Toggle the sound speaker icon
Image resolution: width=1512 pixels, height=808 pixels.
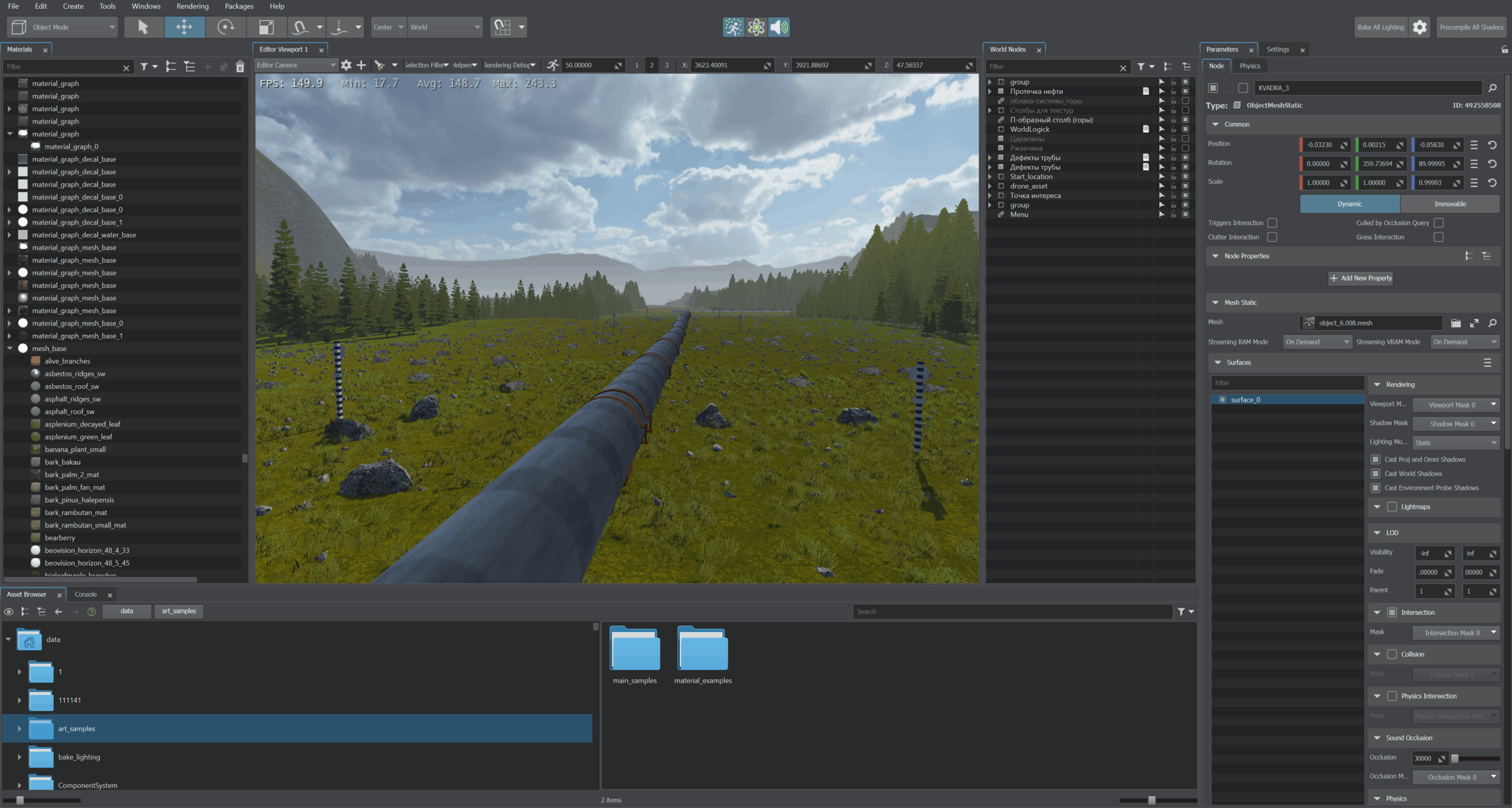pos(779,27)
